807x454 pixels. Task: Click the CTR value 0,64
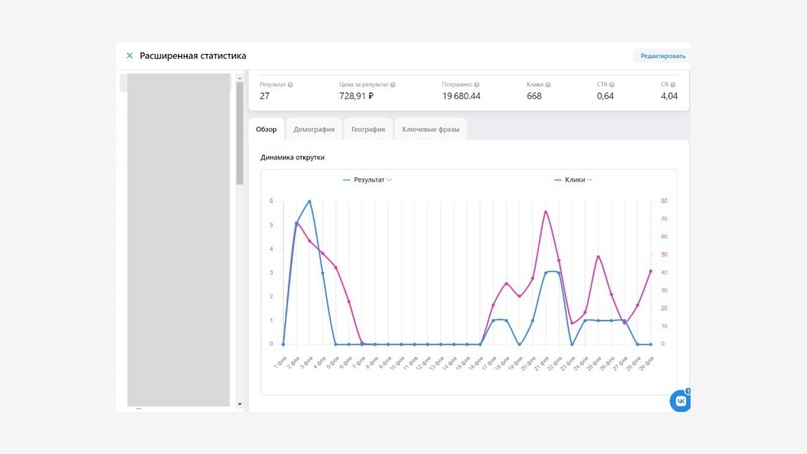point(605,96)
